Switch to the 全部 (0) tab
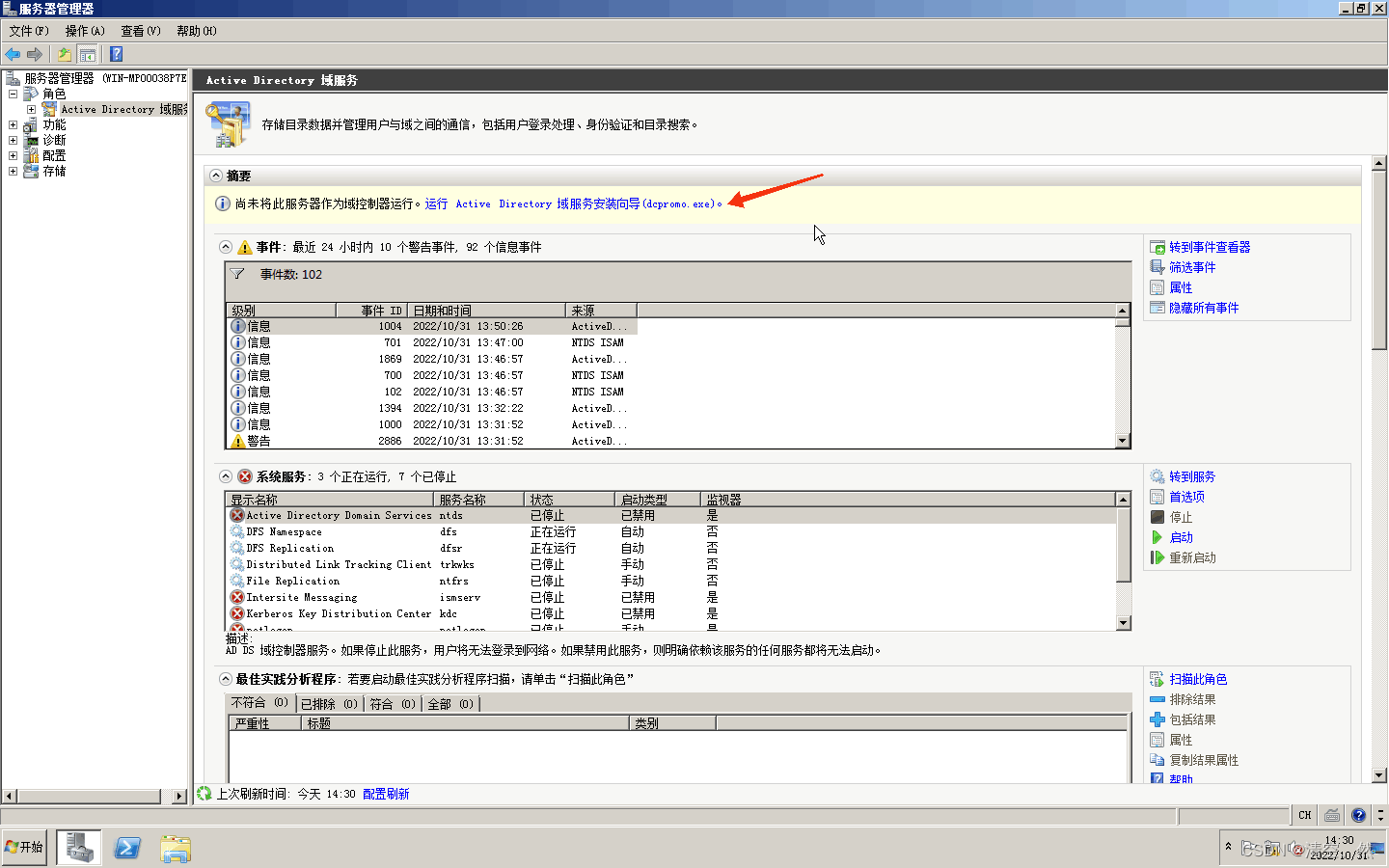 [450, 704]
